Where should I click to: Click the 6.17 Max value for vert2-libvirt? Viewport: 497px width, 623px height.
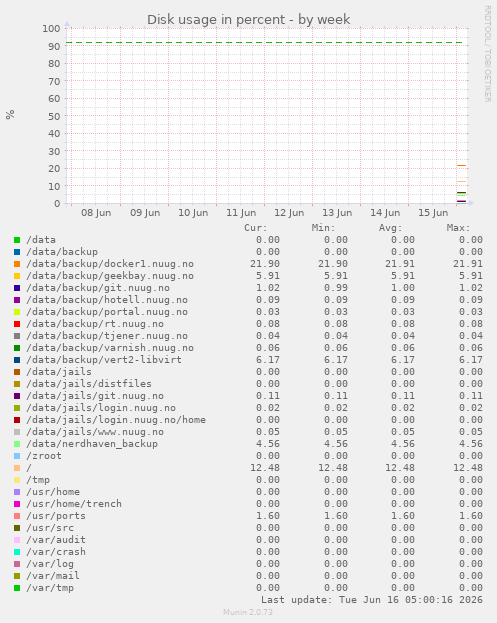click(471, 360)
